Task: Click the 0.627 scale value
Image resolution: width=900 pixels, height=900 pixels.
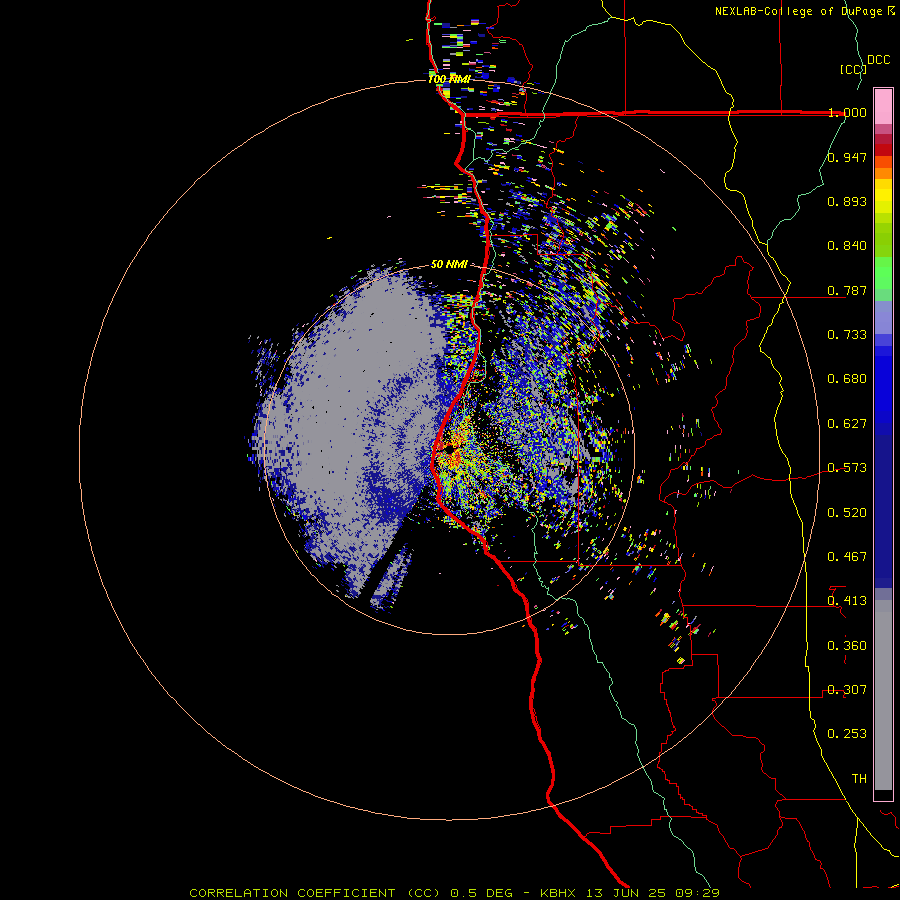Action: tap(847, 424)
